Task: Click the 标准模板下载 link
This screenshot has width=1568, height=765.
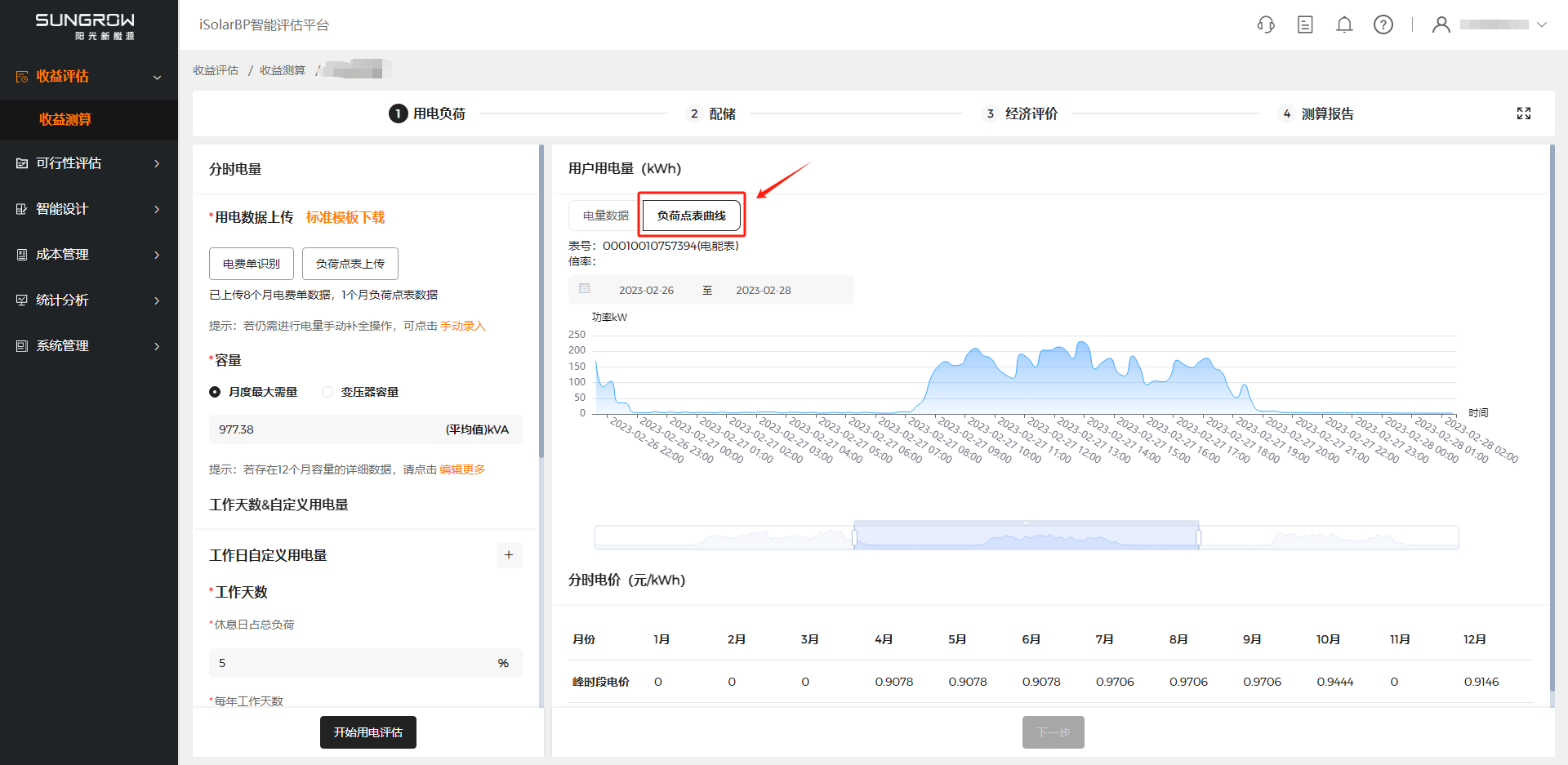Action: [x=345, y=217]
